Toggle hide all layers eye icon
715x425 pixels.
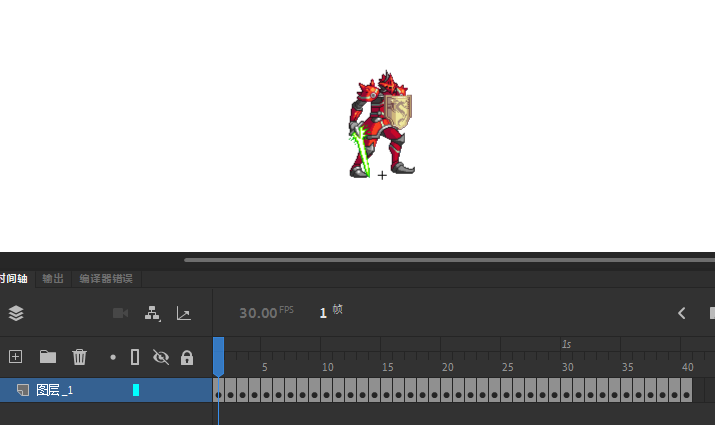click(161, 357)
